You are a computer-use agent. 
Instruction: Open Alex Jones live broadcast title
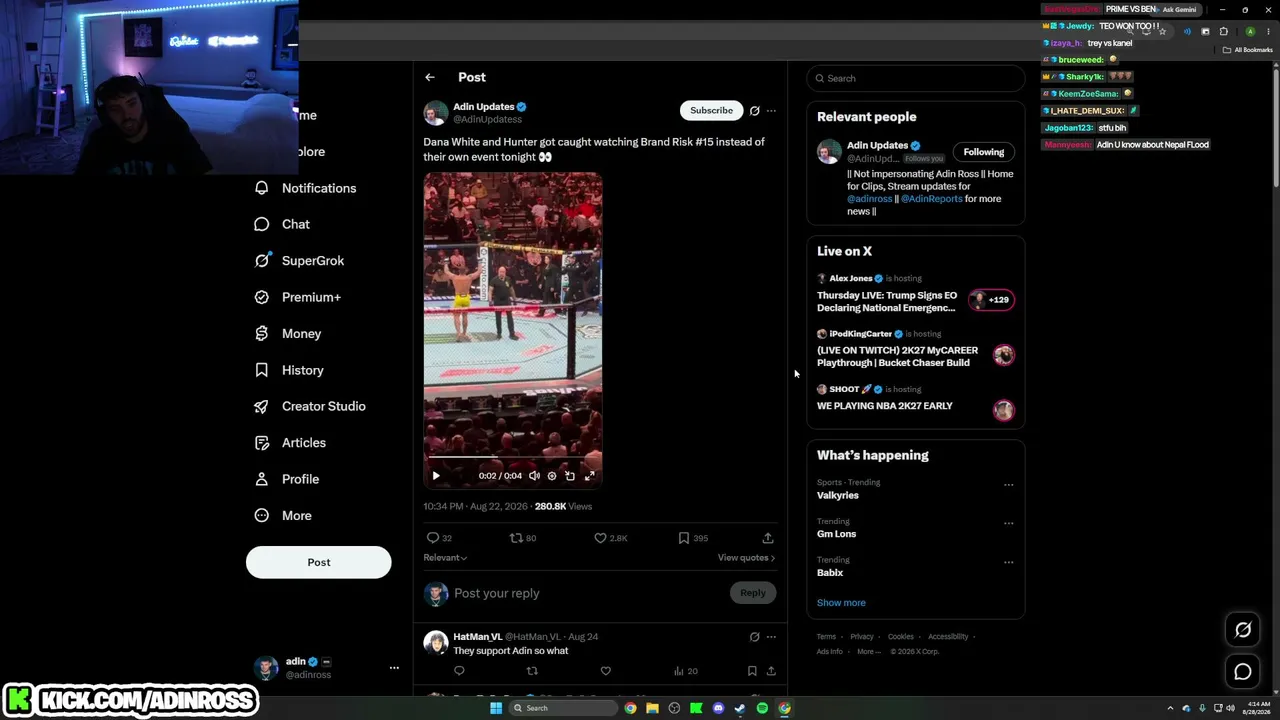[x=887, y=302]
